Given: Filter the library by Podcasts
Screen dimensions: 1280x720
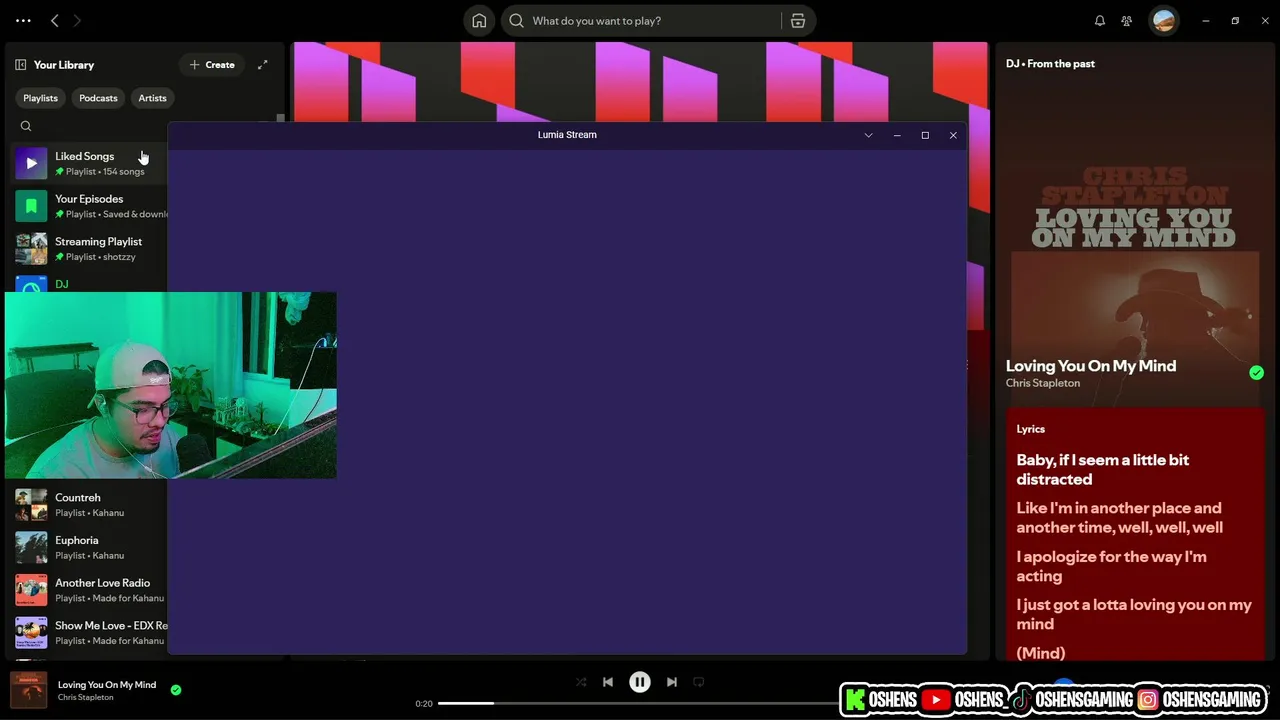Looking at the screenshot, I should tap(98, 98).
